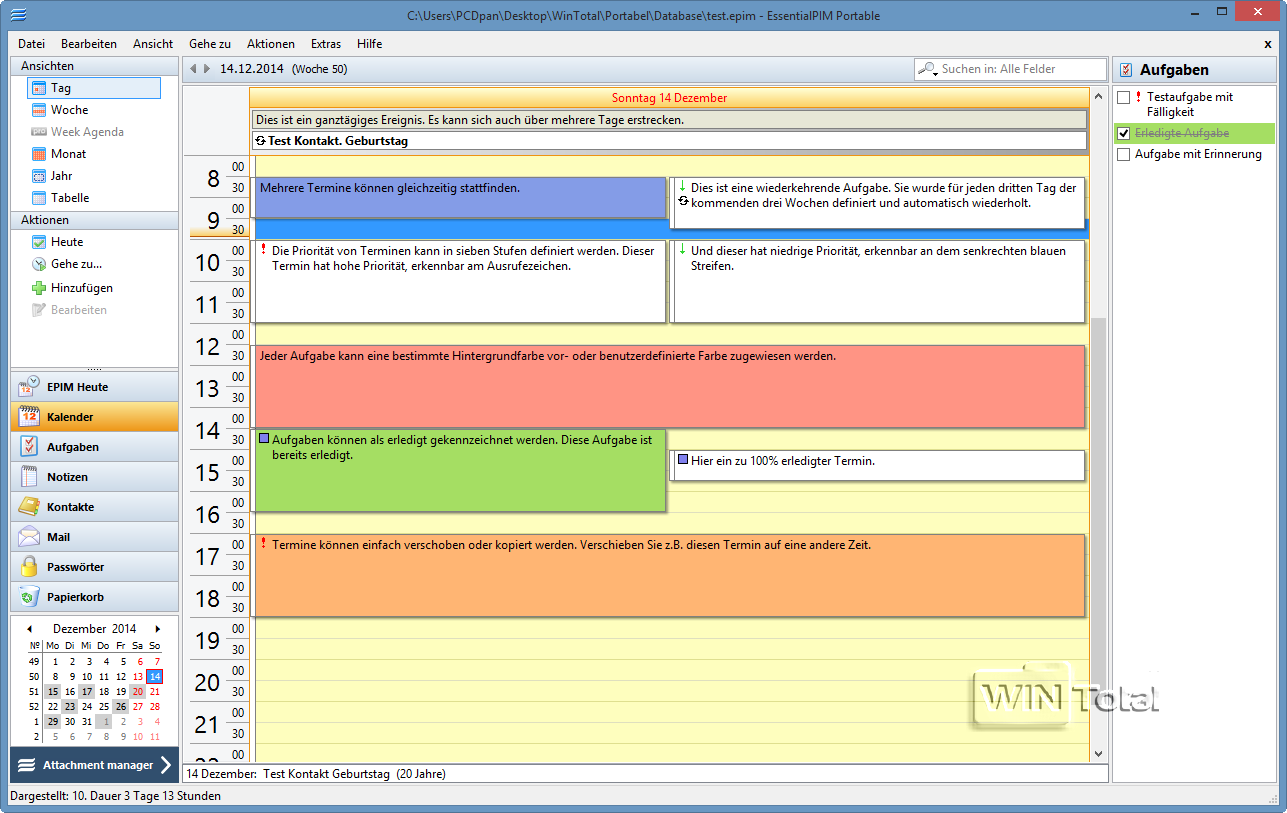
Task: Click the 'Sonntag 14 Dezember' day header
Action: [669, 98]
